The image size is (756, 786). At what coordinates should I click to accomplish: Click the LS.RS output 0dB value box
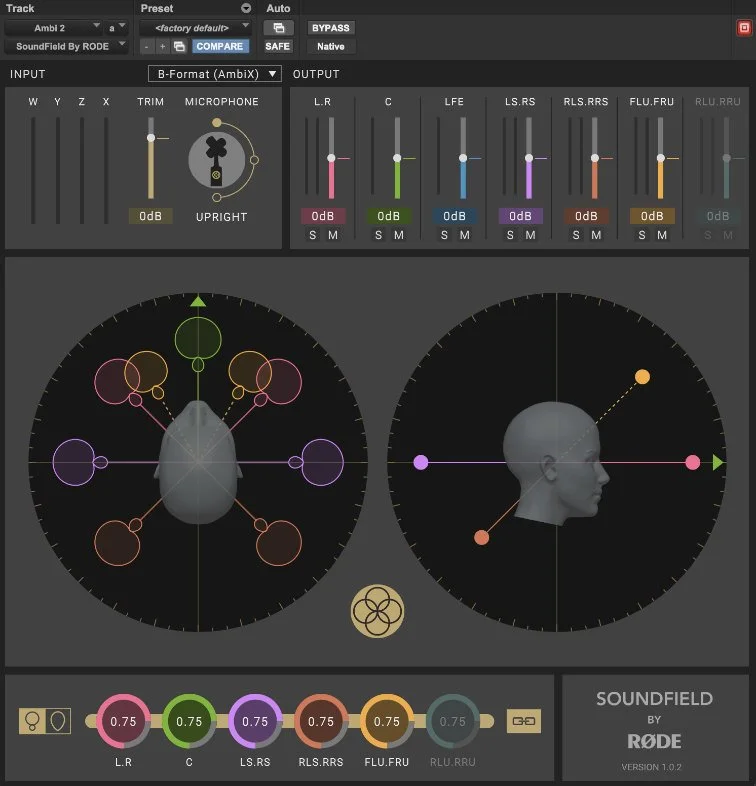(x=520, y=216)
